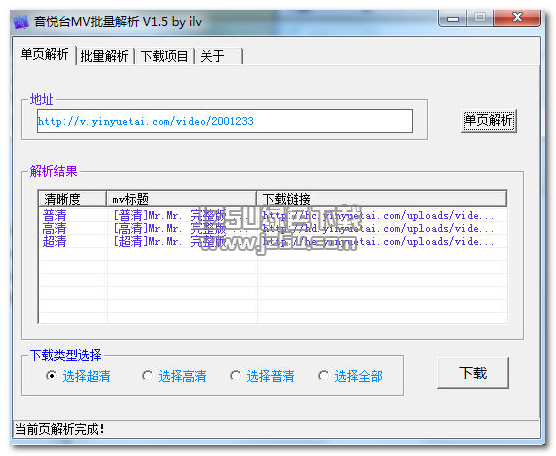Click the [高清]Mr.Mr. title cell
Screen dimensions: 556x456
coord(182,228)
